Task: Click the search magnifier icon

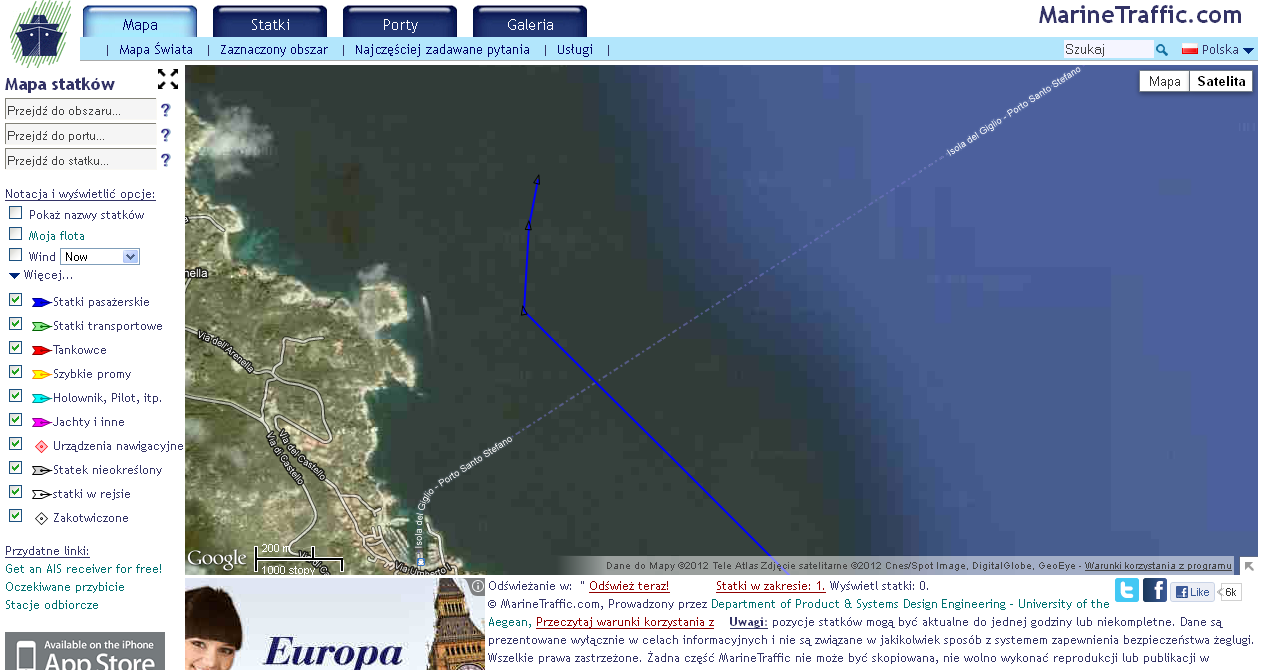Action: (1162, 49)
